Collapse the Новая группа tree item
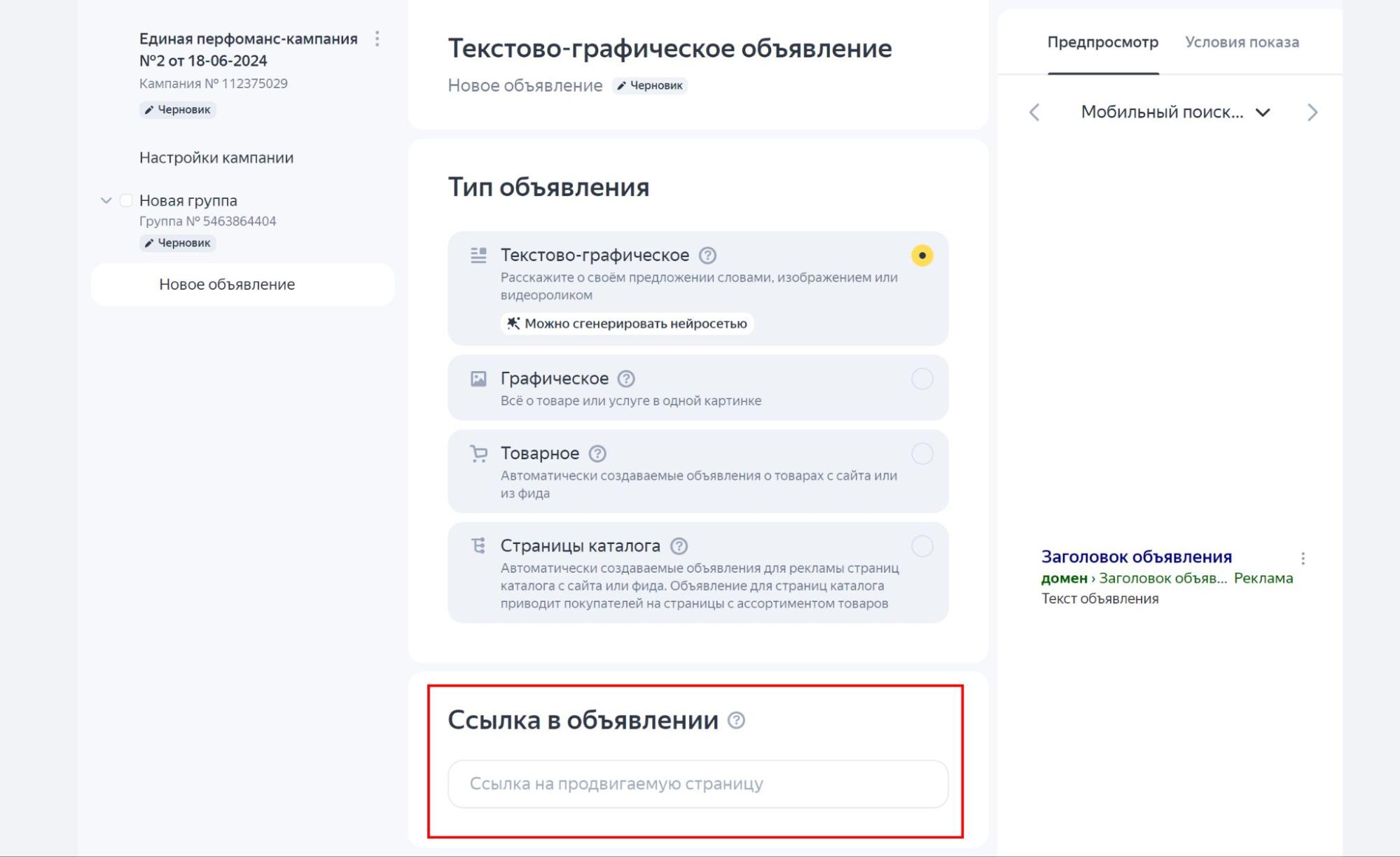 click(x=105, y=200)
